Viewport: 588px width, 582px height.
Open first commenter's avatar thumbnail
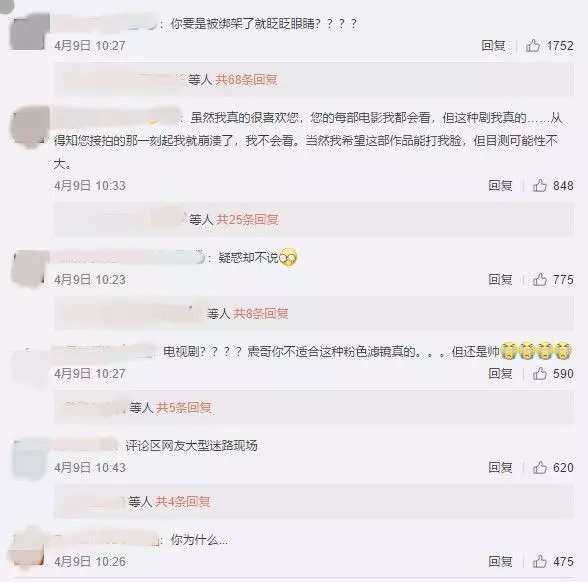pyautogui.click(x=29, y=32)
